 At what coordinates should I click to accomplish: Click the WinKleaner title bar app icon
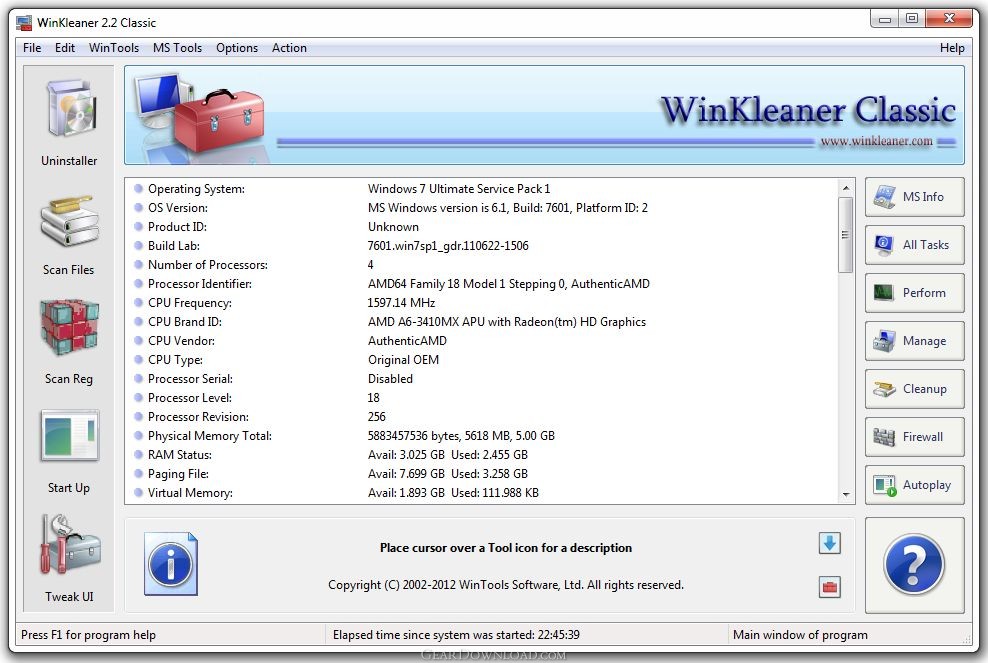click(24, 23)
